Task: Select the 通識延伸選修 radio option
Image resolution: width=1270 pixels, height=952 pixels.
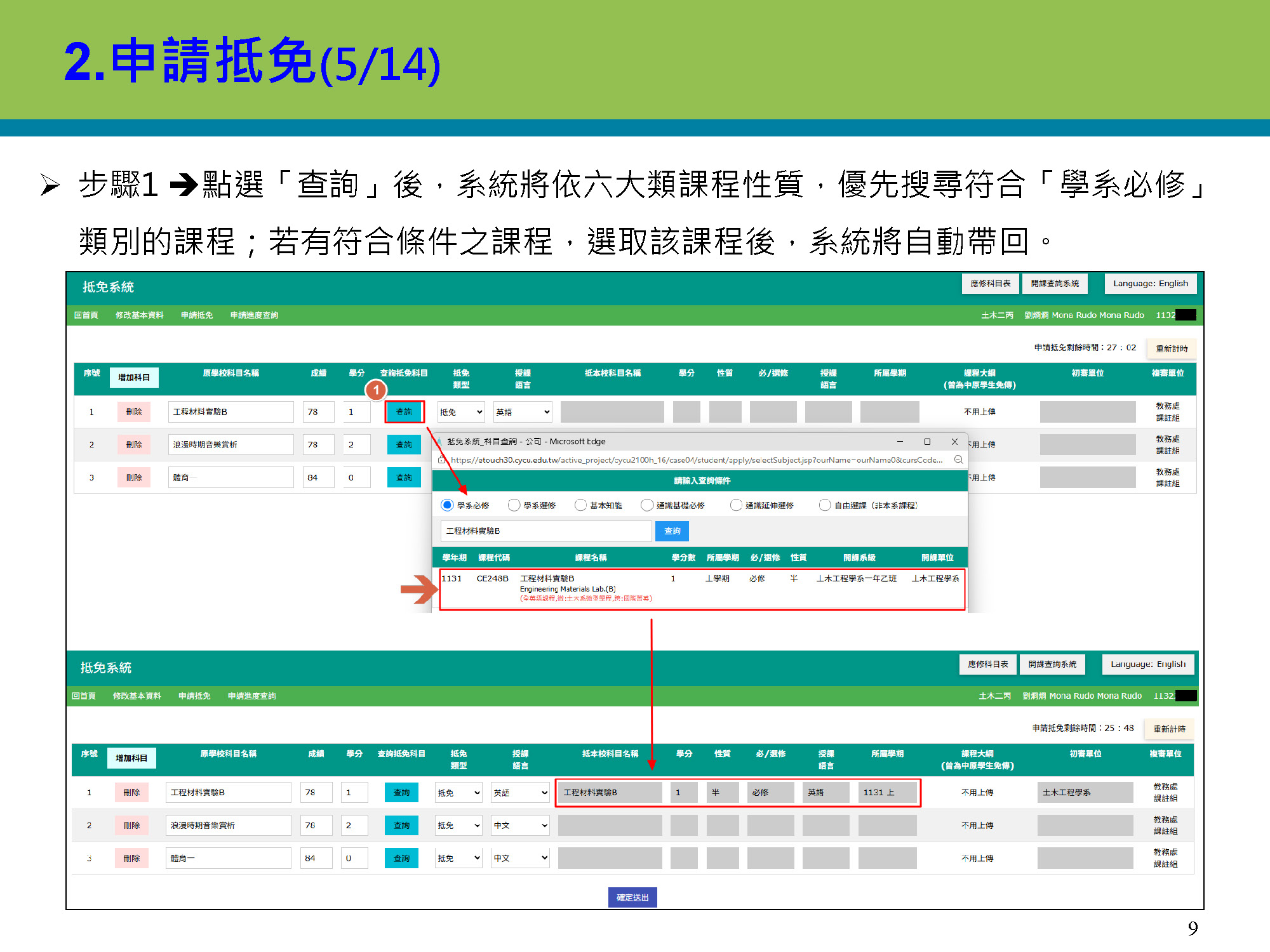Action: click(736, 505)
